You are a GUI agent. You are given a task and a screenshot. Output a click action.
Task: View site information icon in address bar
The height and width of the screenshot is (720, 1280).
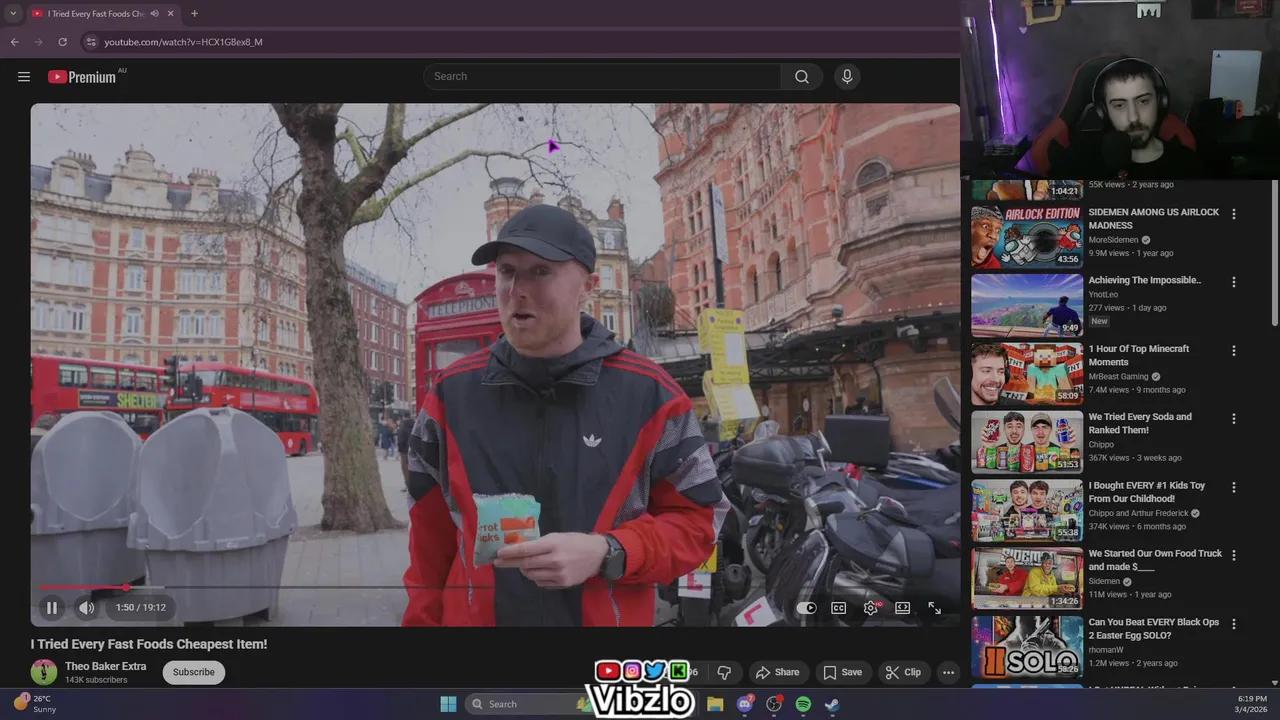[91, 42]
